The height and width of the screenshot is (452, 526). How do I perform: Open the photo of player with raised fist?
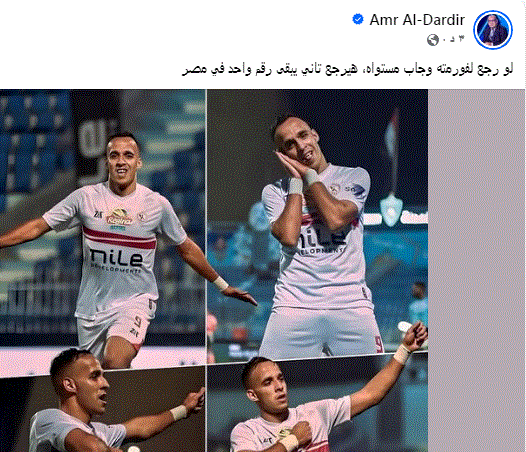pyautogui.click(x=317, y=406)
